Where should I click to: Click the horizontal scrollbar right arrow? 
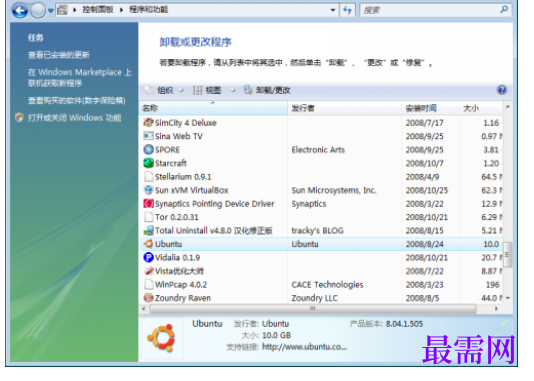click(496, 309)
